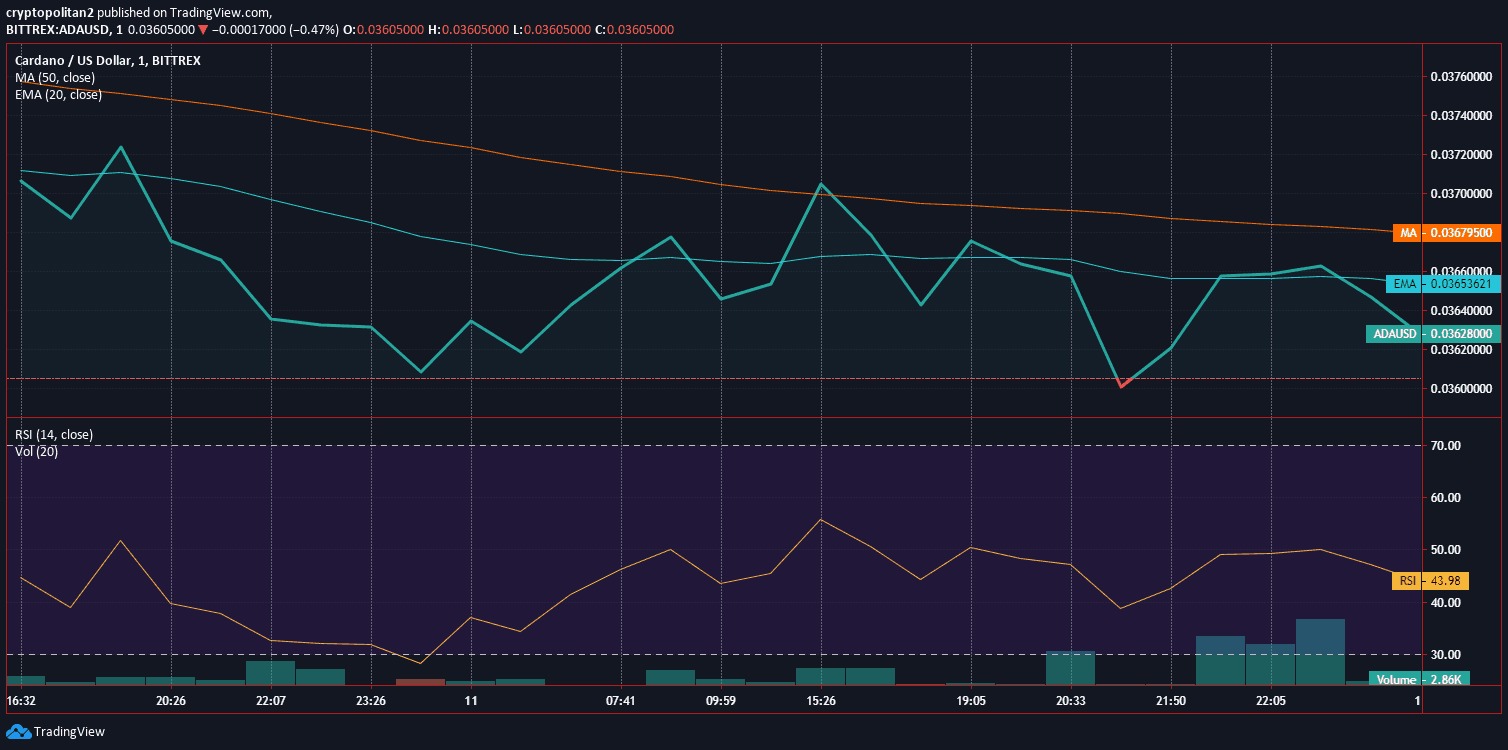Image resolution: width=1508 pixels, height=750 pixels.
Task: Click the 0.03740000 price axis label
Action: pyautogui.click(x=1462, y=116)
